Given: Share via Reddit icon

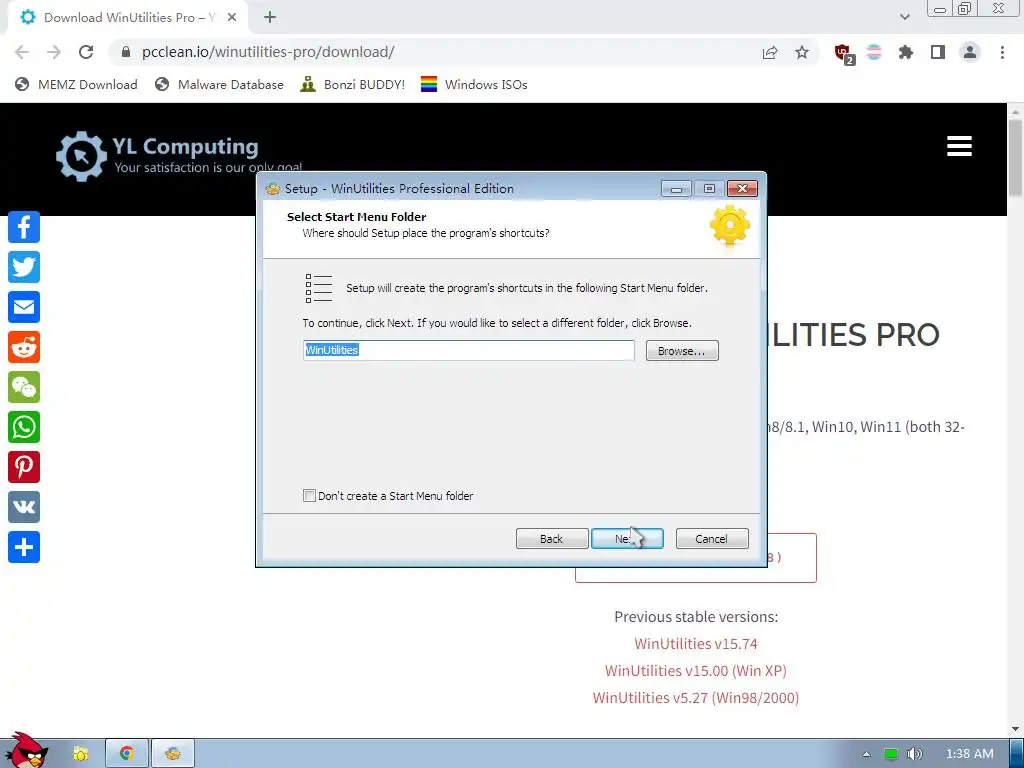Looking at the screenshot, I should click(24, 347).
